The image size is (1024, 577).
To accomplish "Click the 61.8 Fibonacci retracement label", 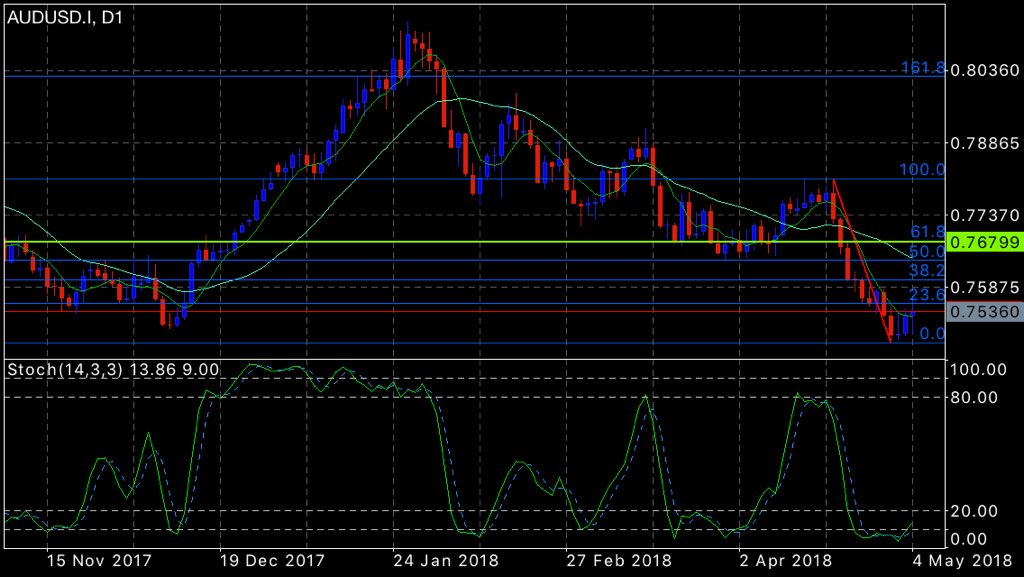I will [925, 231].
